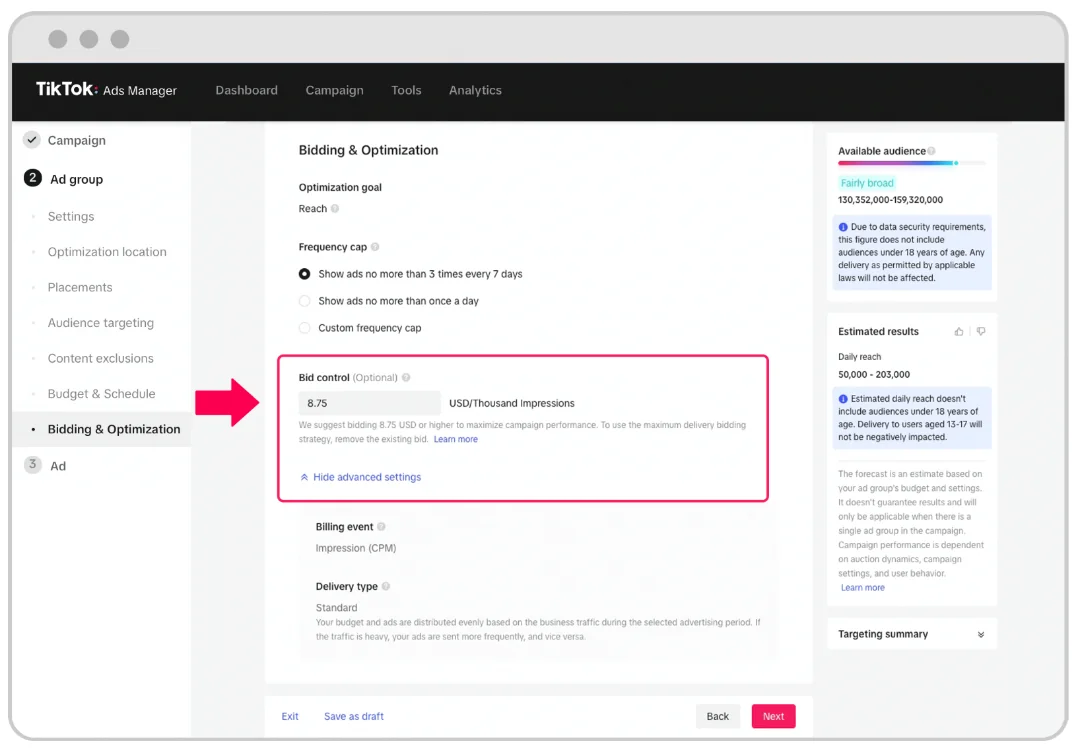The image size is (1080, 753).
Task: Click the Ad step 3 badge
Action: [x=32, y=464]
